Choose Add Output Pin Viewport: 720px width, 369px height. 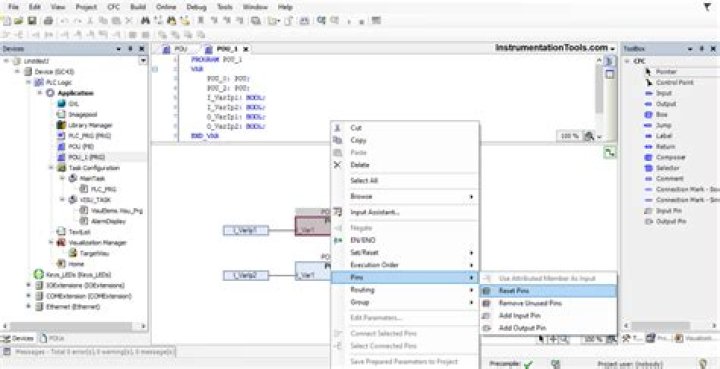click(548, 328)
